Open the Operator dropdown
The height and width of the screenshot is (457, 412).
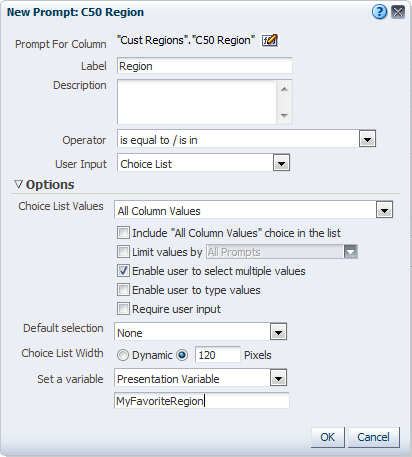pyautogui.click(x=368, y=139)
